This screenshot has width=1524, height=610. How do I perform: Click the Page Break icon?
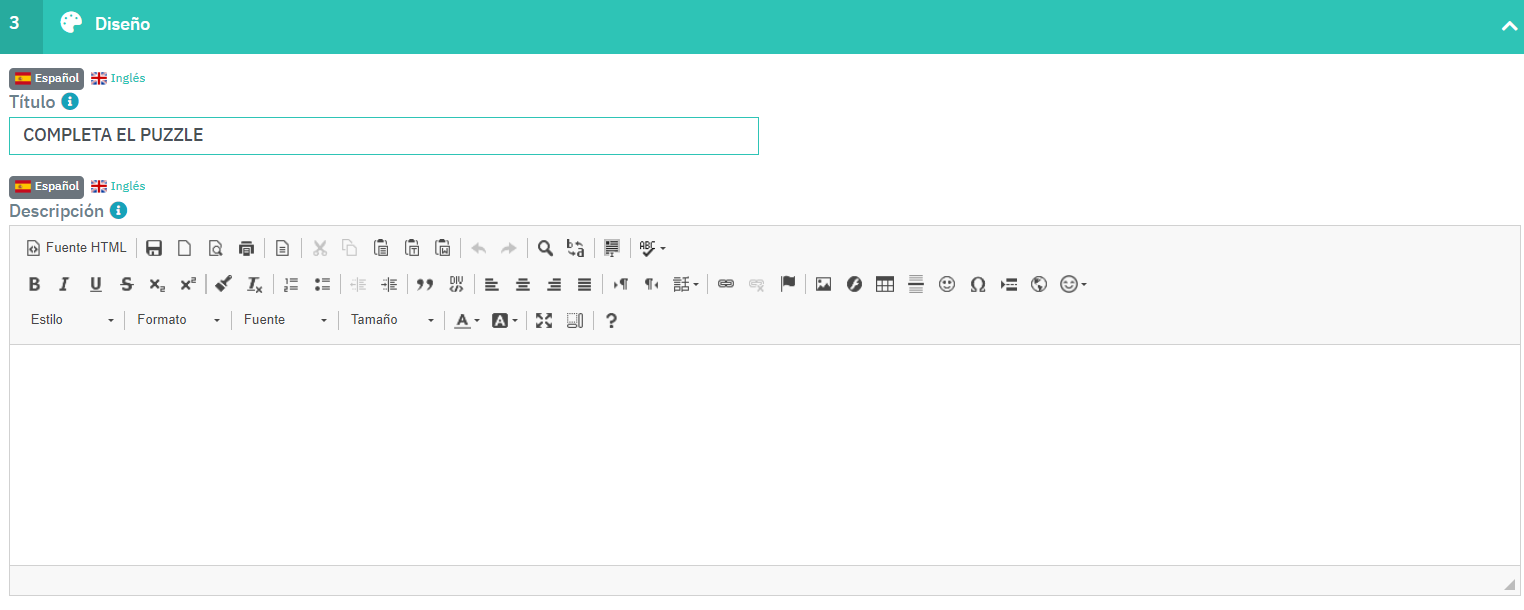pos(1009,284)
